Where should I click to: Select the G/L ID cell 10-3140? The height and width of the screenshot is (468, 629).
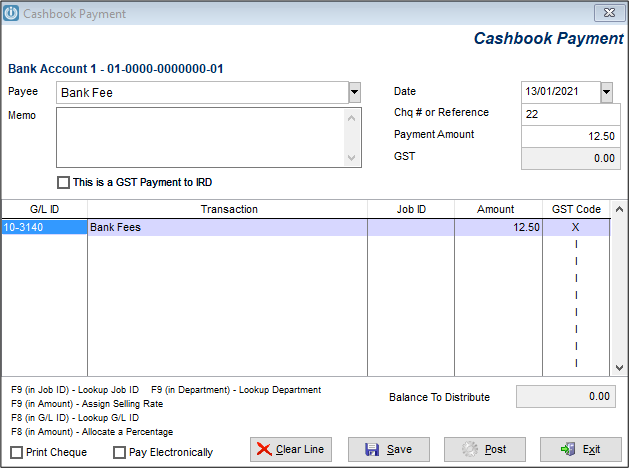[44, 227]
